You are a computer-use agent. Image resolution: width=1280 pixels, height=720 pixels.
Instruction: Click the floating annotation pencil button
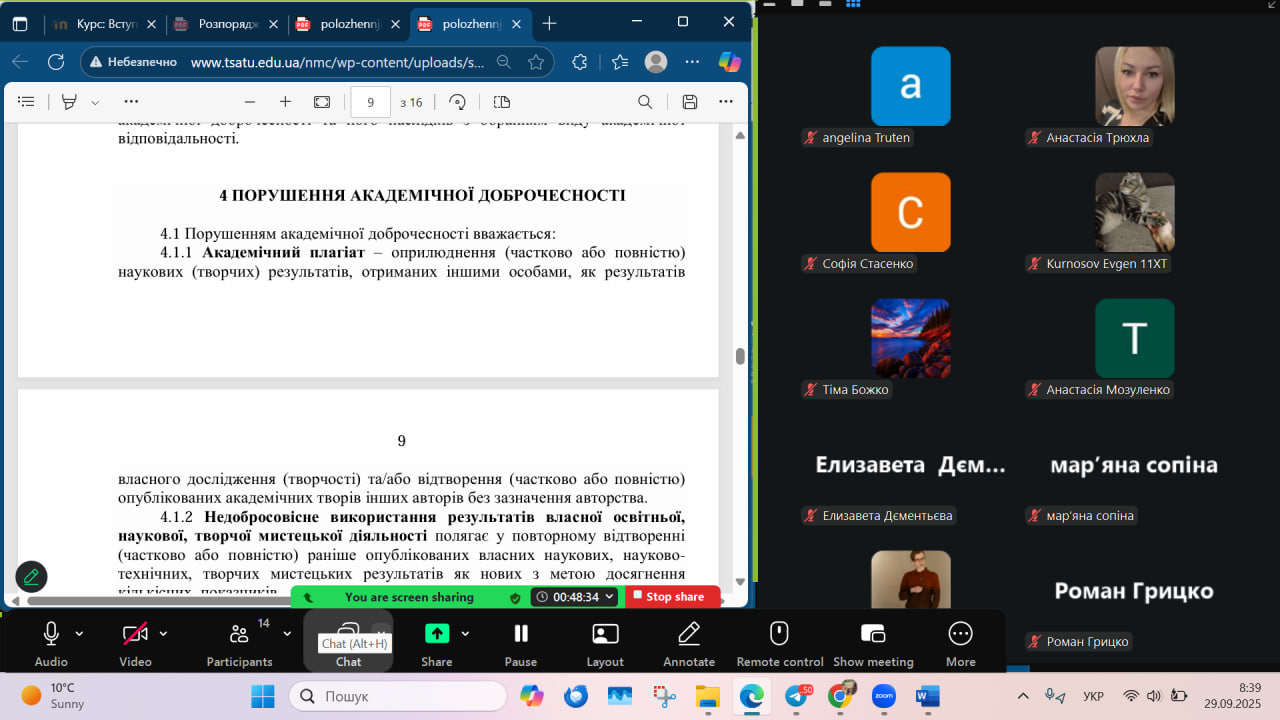click(x=32, y=577)
